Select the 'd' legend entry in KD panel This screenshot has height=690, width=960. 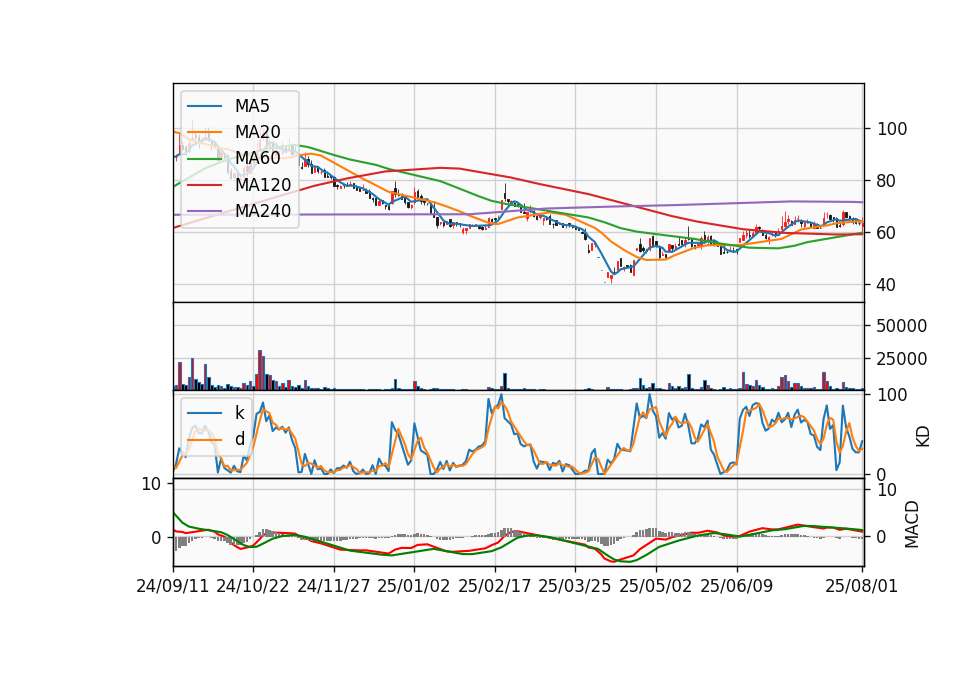(x=239, y=439)
